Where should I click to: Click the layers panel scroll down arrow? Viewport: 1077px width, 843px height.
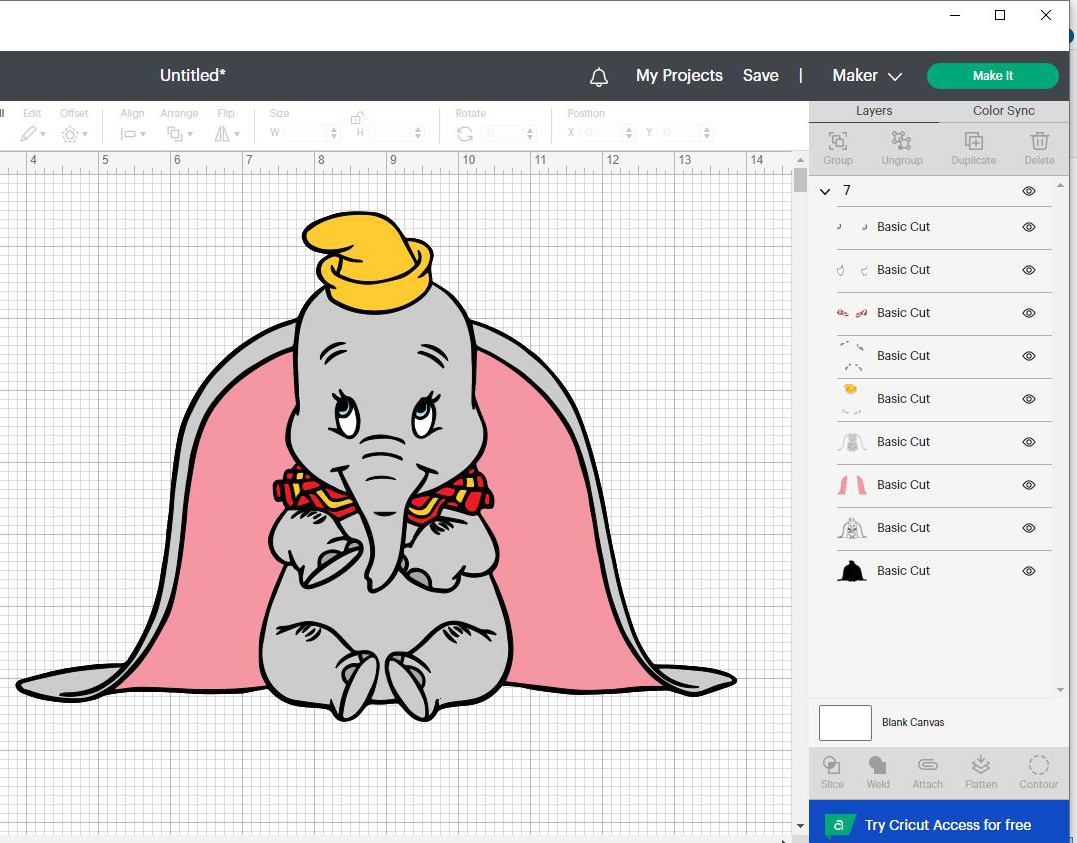(1060, 690)
